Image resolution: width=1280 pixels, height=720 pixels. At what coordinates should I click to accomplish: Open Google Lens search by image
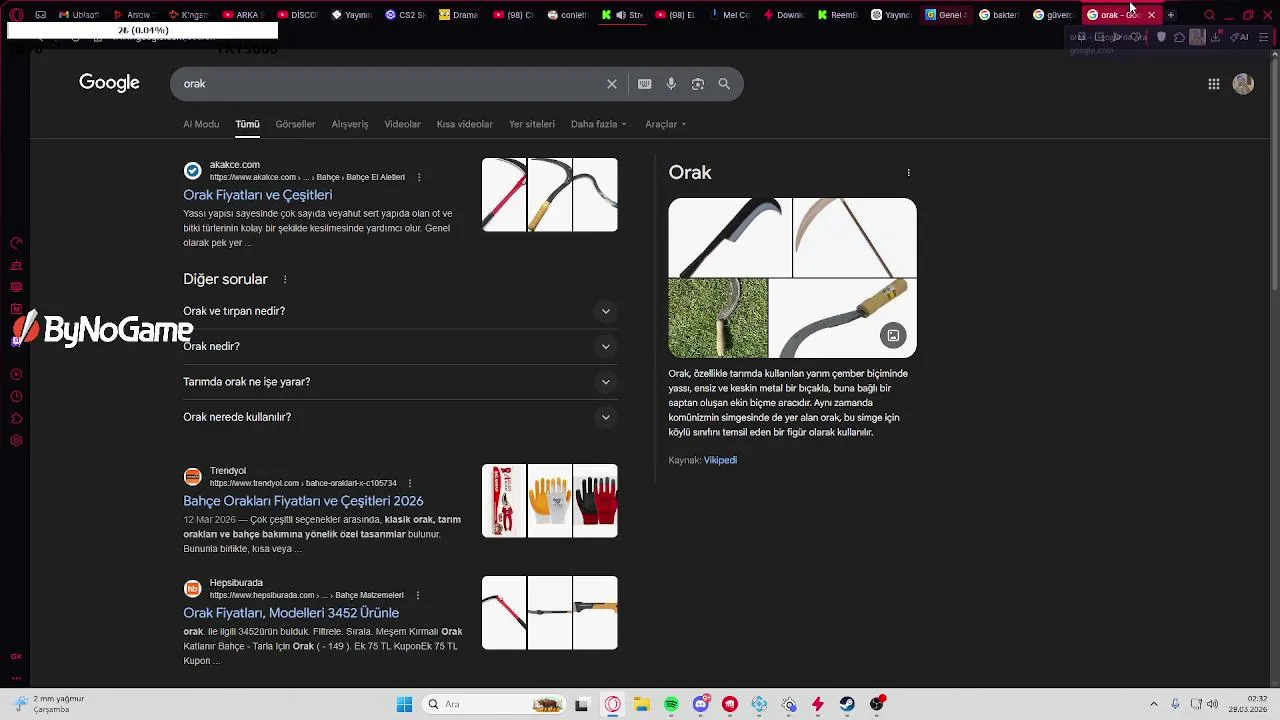pos(698,84)
